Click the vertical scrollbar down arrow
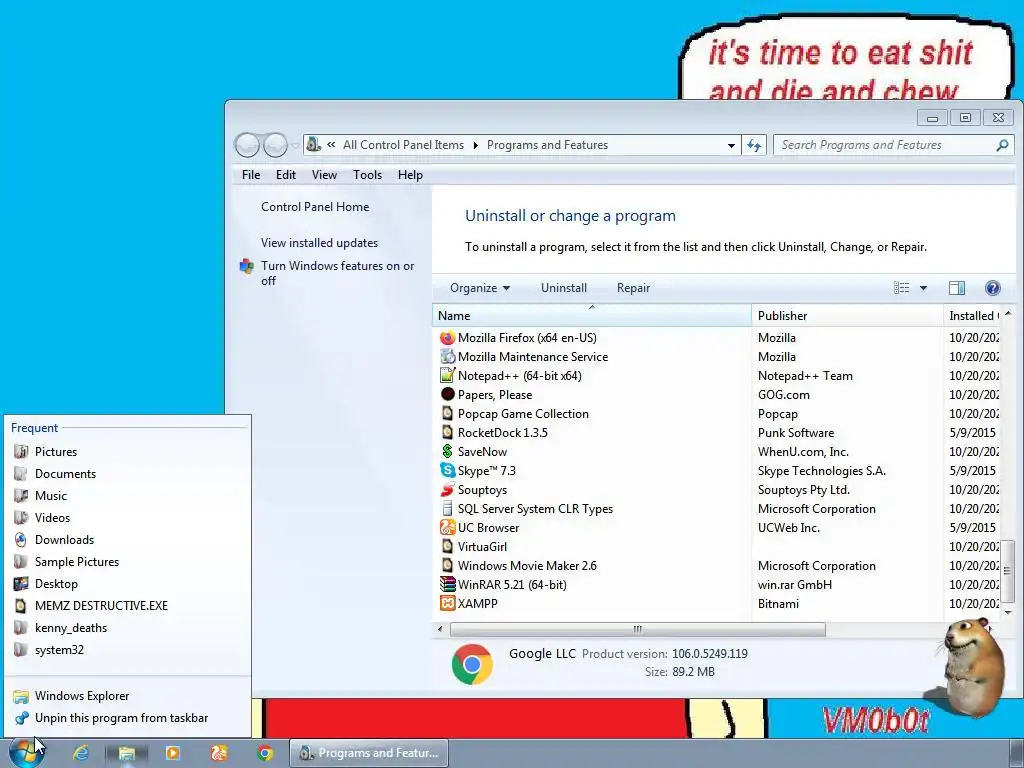This screenshot has height=768, width=1024. [1008, 613]
